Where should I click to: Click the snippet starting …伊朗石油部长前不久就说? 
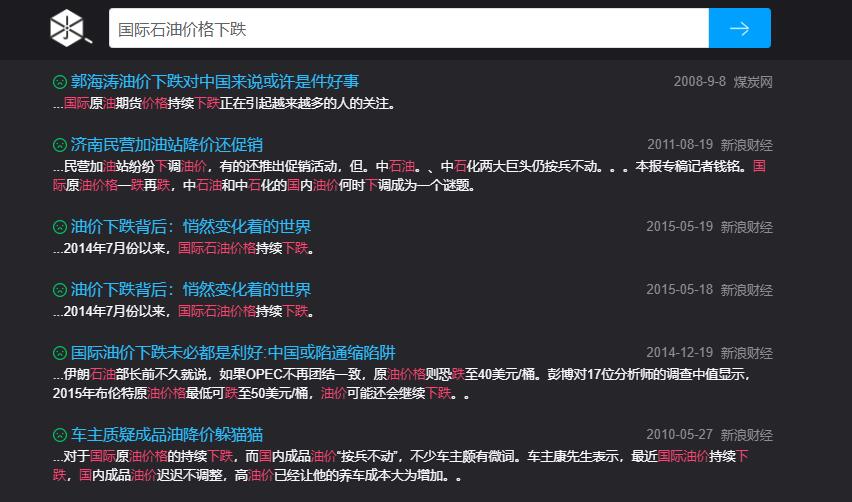coord(402,384)
